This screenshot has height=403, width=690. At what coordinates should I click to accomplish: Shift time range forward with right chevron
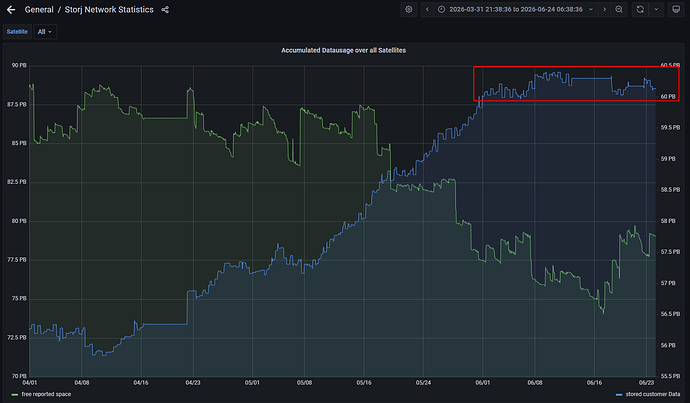tap(605, 9)
